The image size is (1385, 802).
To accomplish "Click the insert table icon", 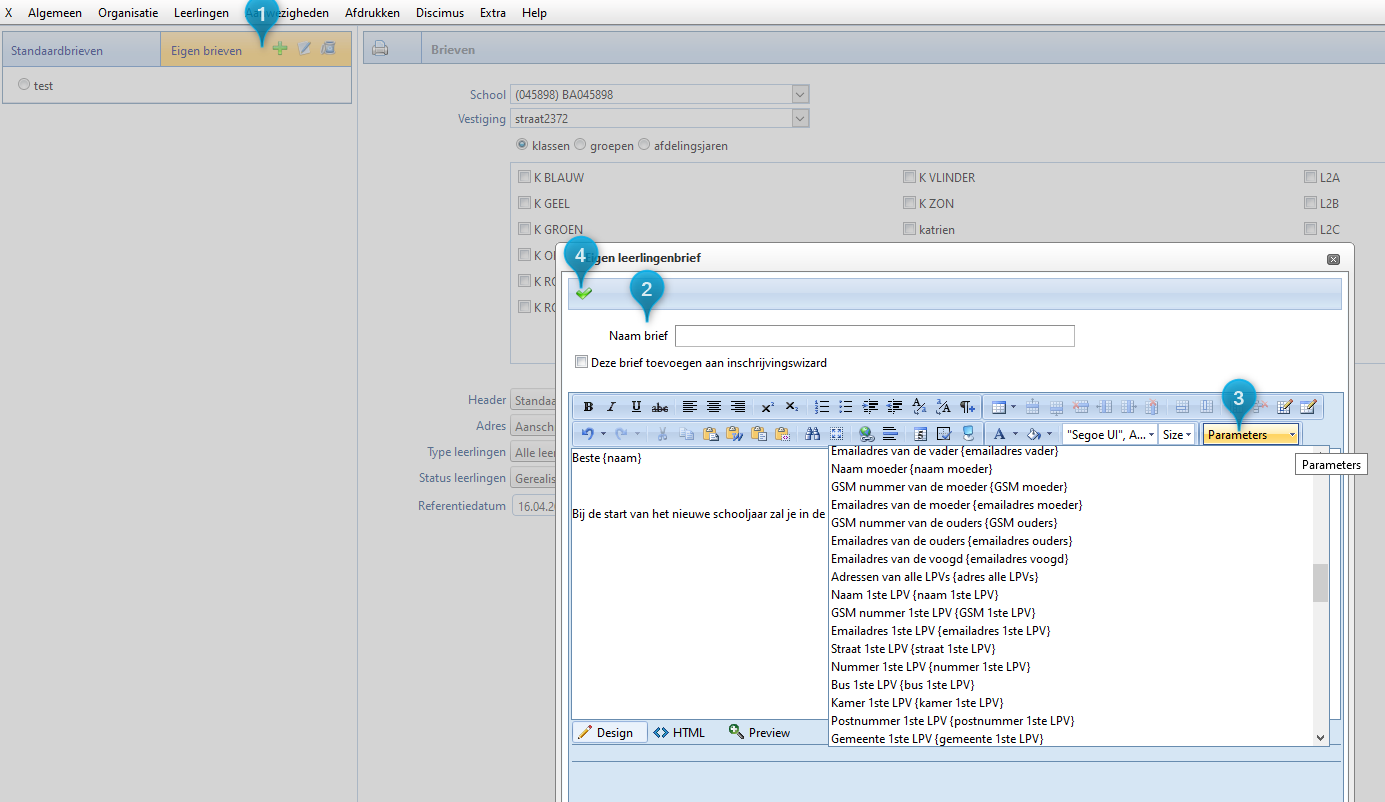I will pos(998,407).
